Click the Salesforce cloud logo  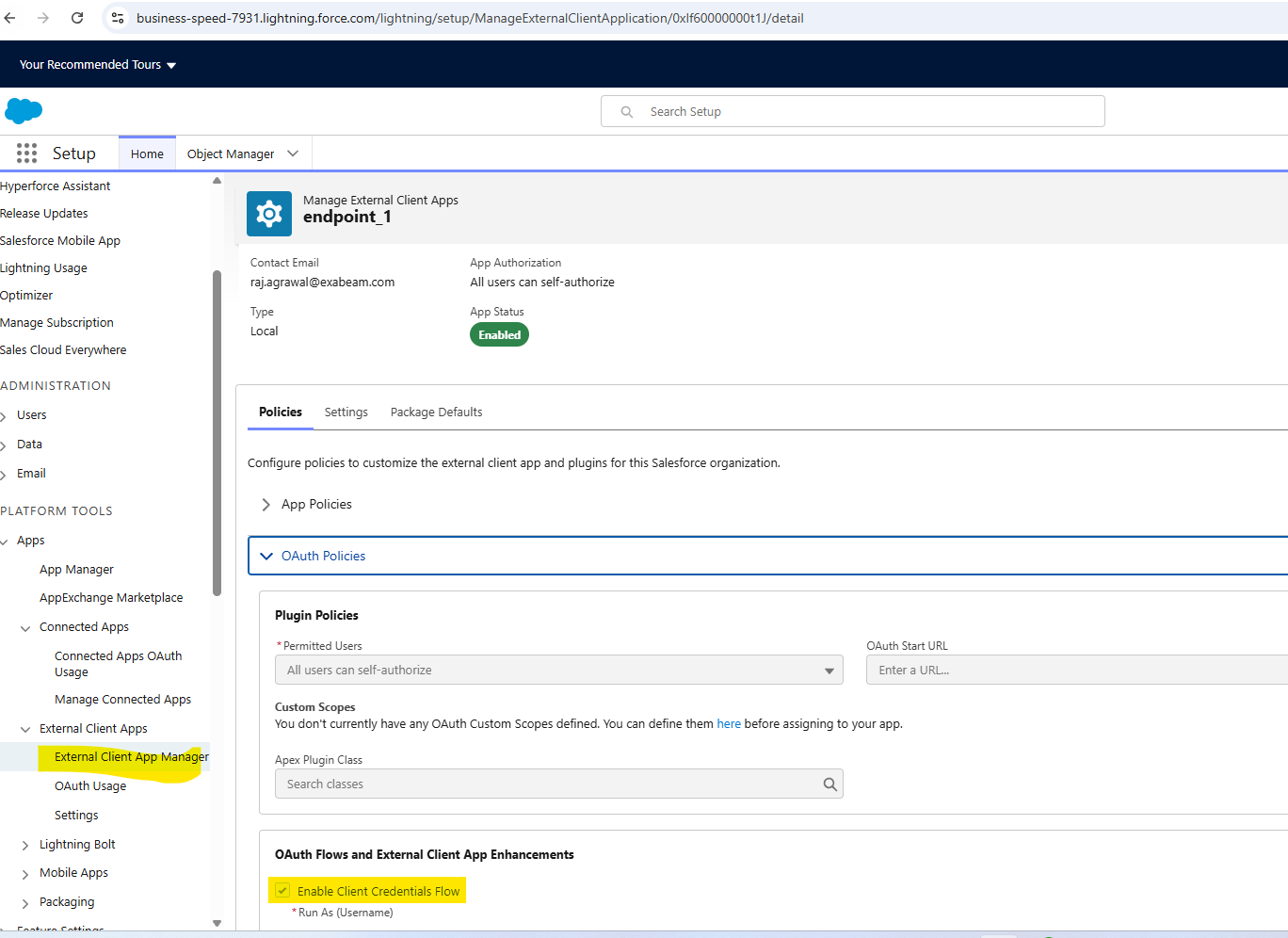[24, 111]
